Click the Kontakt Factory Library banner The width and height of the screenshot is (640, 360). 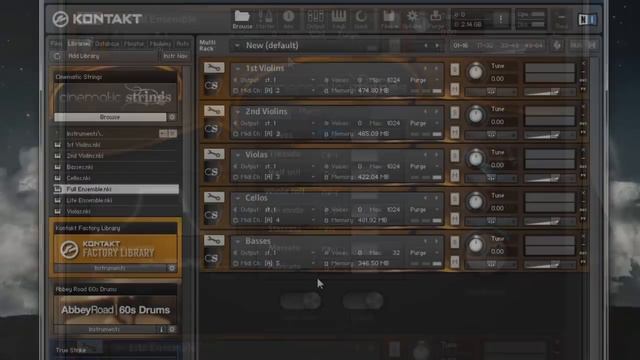tap(116, 249)
